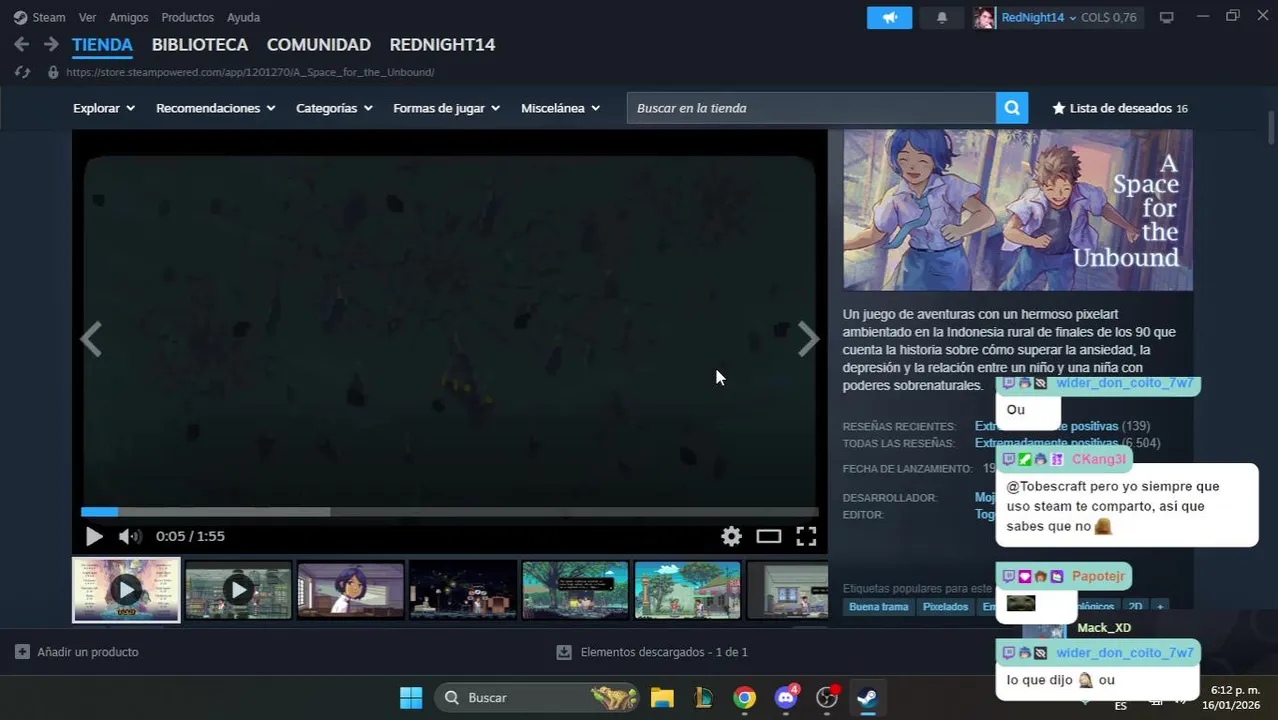Image resolution: width=1278 pixels, height=720 pixels.
Task: Click the 2D tag
Action: (x=1135, y=607)
